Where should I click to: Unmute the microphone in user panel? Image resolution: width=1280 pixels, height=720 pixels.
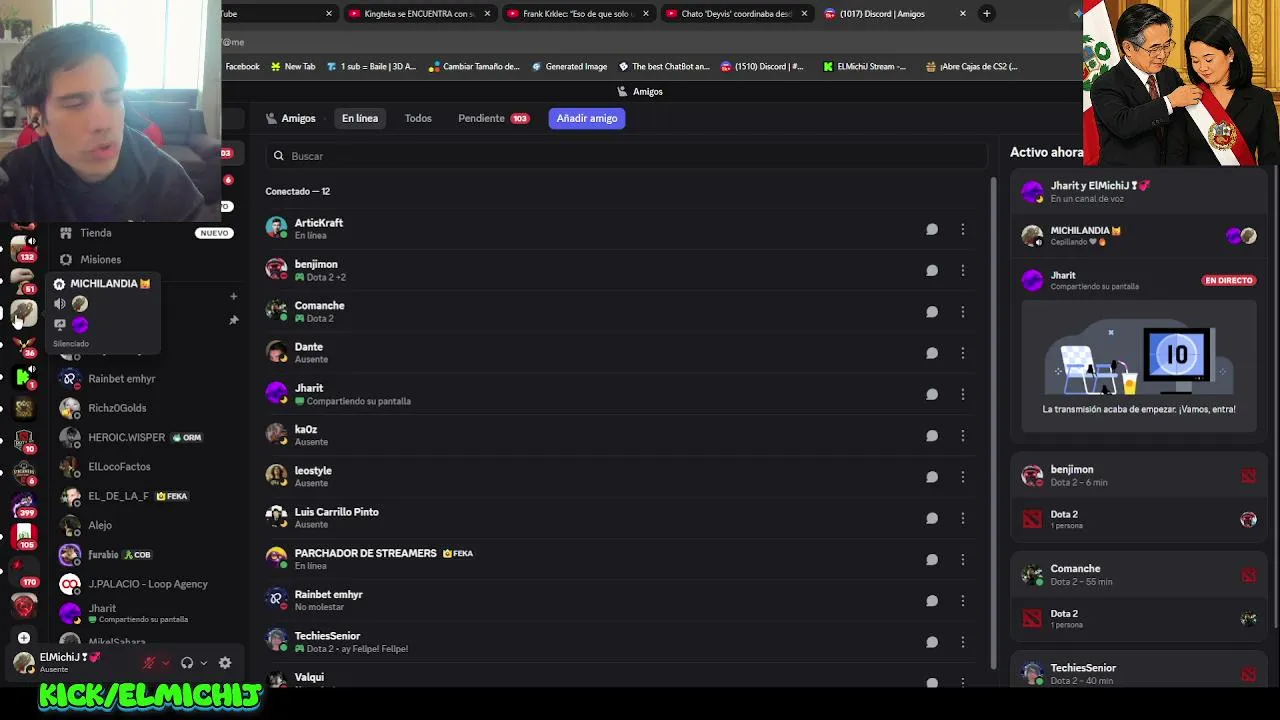click(x=149, y=663)
